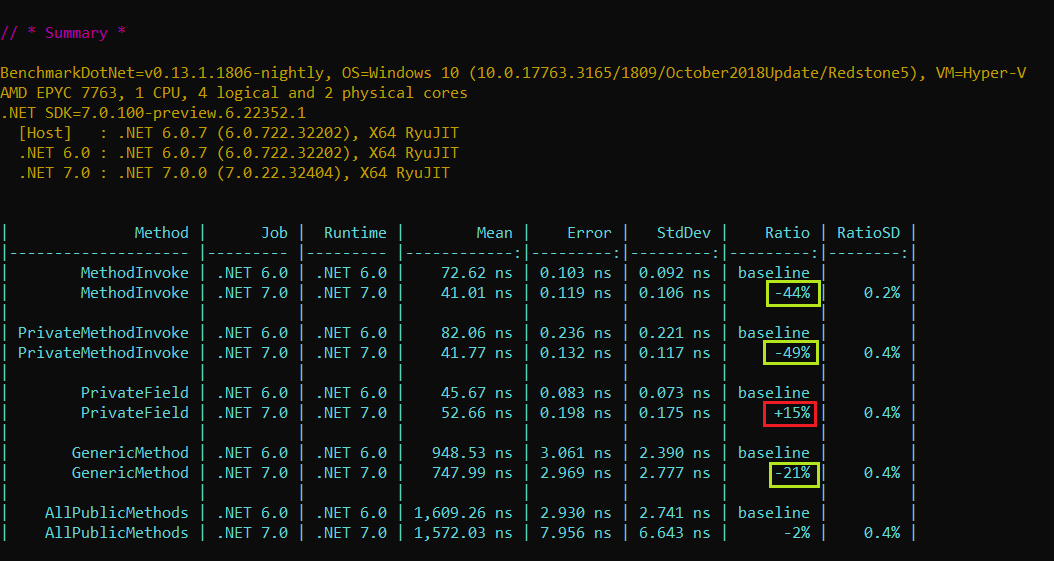Click 'AllPublicMethods' in the 1,609.26 ns row
The image size is (1054, 561).
point(116,513)
